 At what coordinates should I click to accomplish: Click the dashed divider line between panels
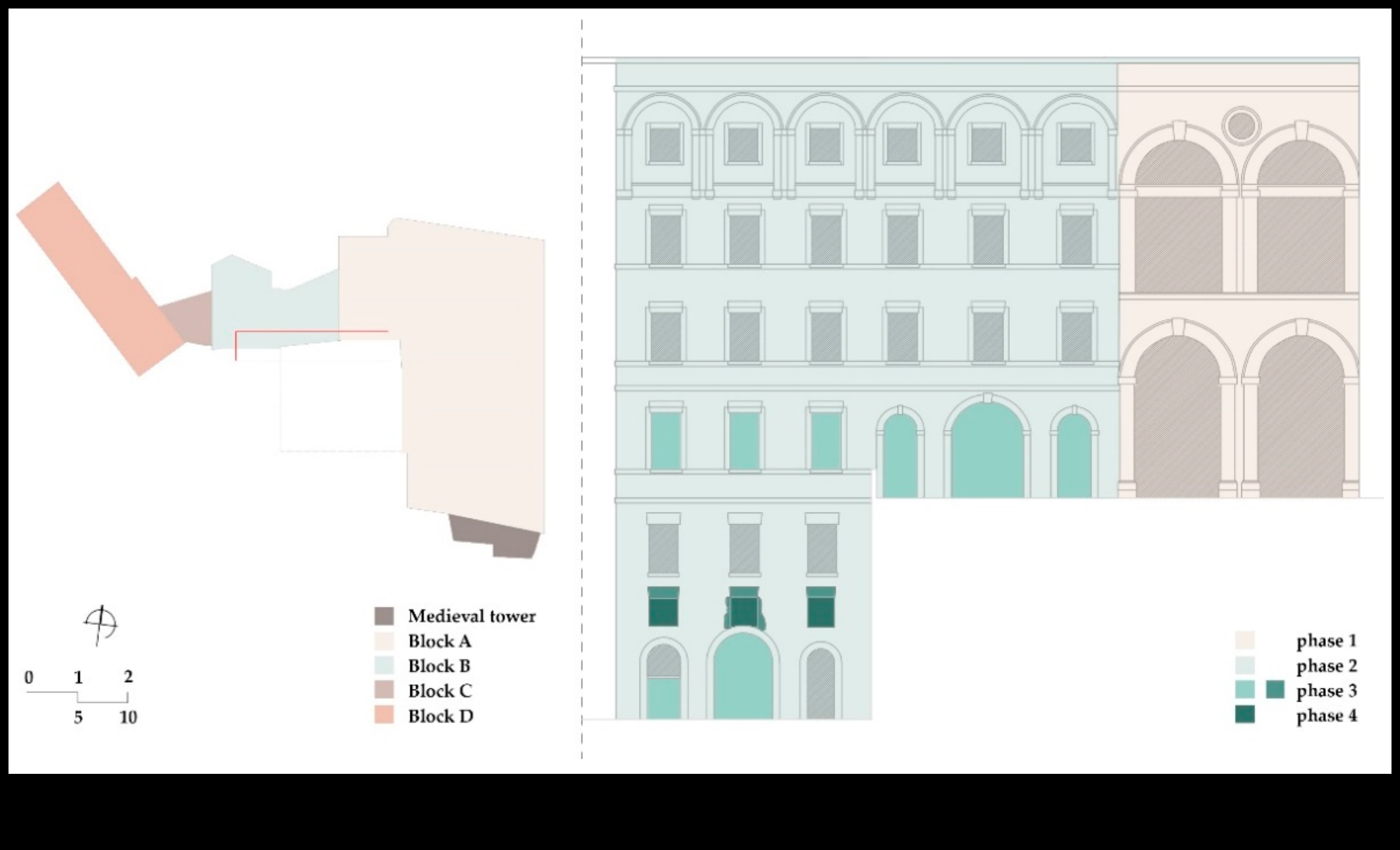(582, 398)
